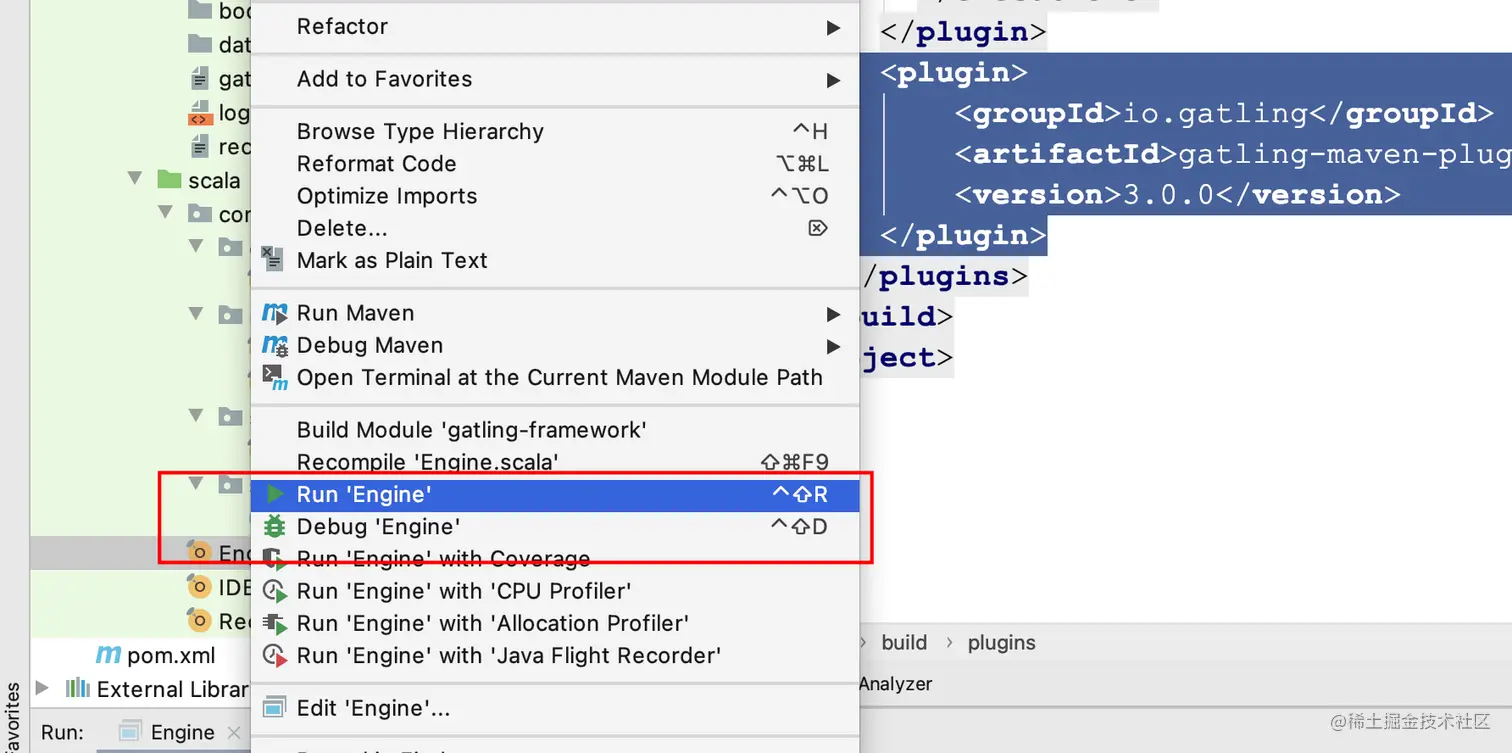This screenshot has width=1512, height=753.
Task: Click the Debug 'Engine' bug icon
Action: [x=274, y=527]
